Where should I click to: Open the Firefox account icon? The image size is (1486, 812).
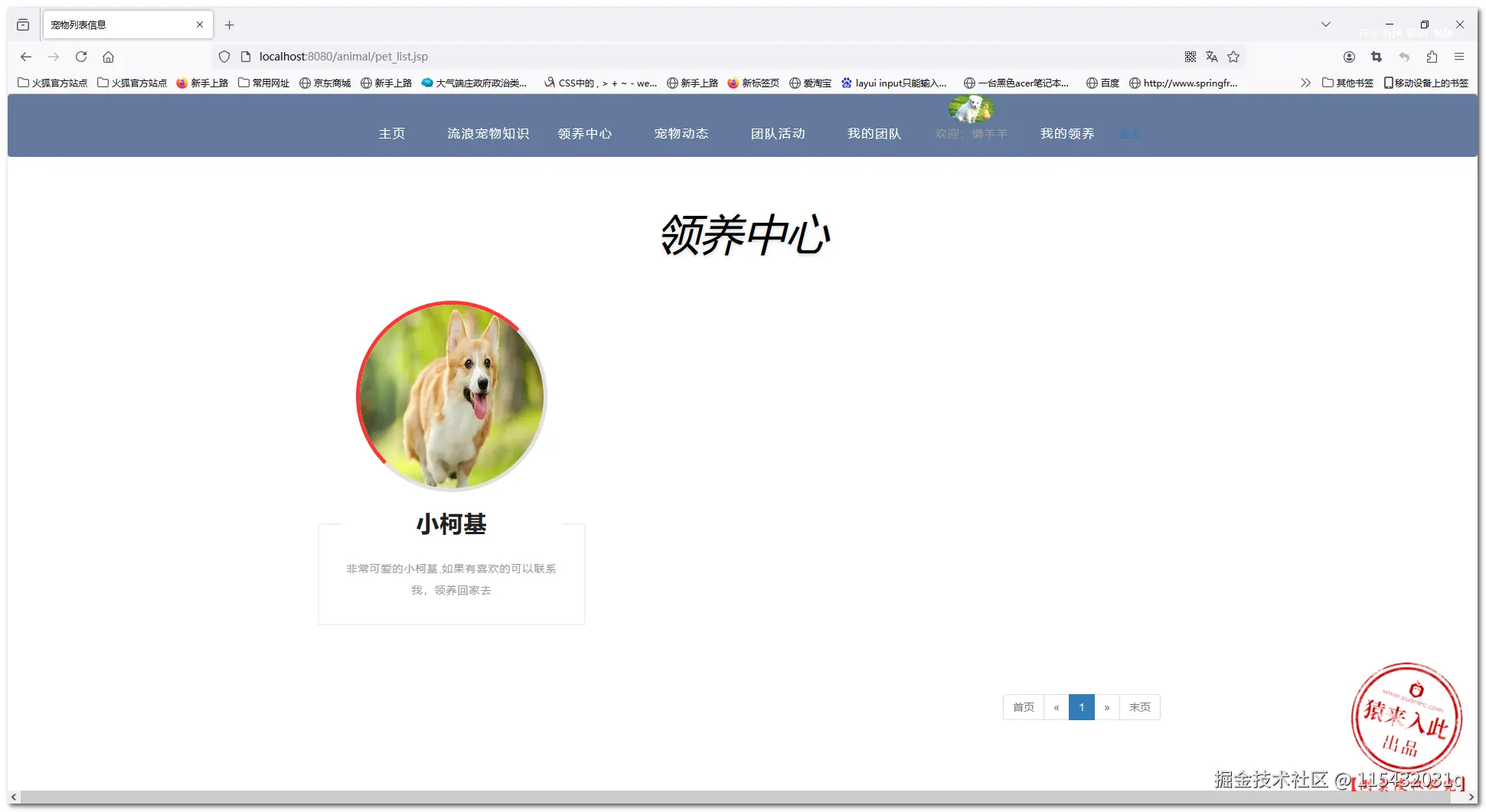[1349, 57]
